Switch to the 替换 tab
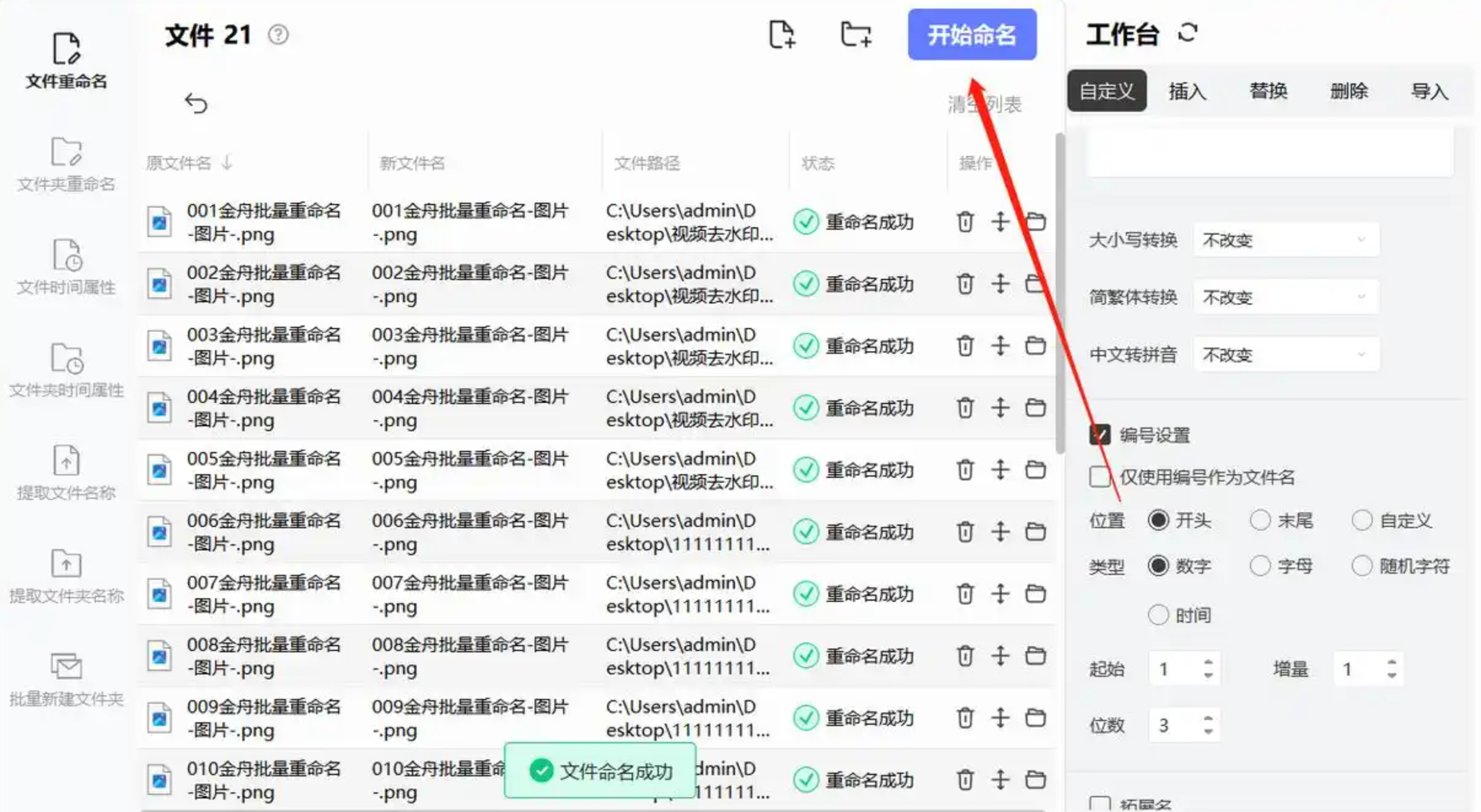1481x812 pixels. click(1268, 91)
